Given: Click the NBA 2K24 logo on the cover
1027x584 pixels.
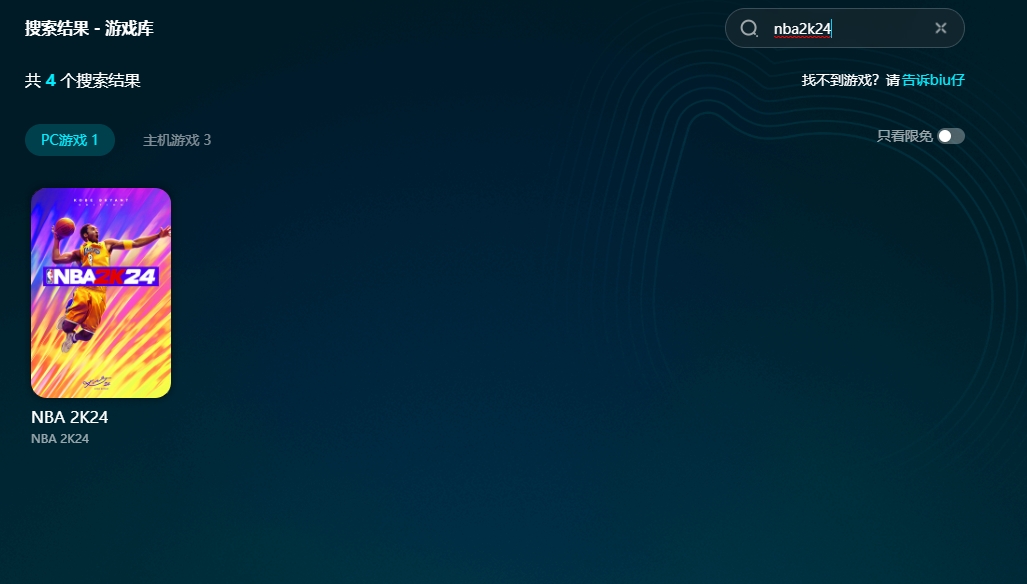Looking at the screenshot, I should (x=101, y=275).
